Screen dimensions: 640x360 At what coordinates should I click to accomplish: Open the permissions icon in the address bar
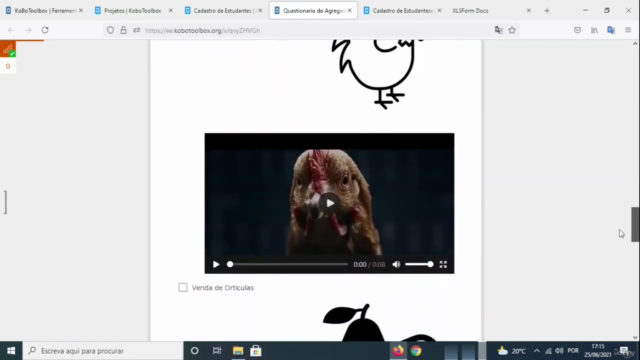coord(136,30)
